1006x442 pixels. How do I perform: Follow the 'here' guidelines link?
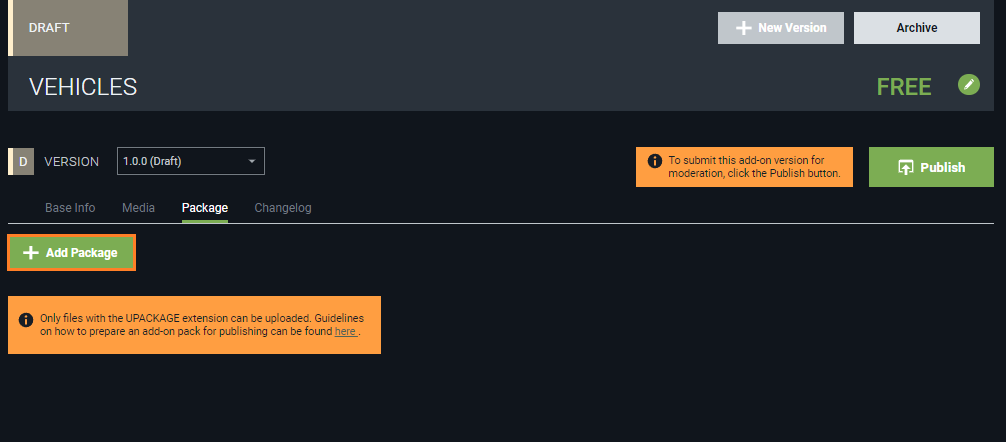[345, 332]
